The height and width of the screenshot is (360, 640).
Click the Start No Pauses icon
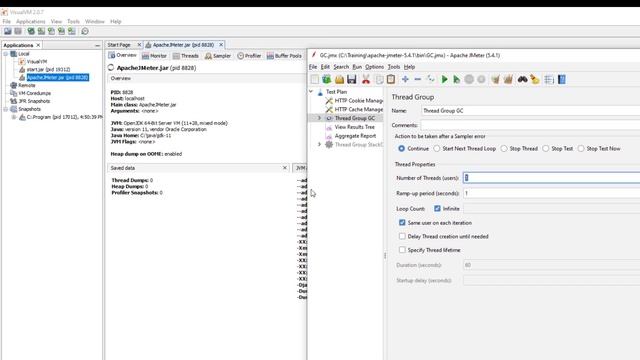point(457,80)
